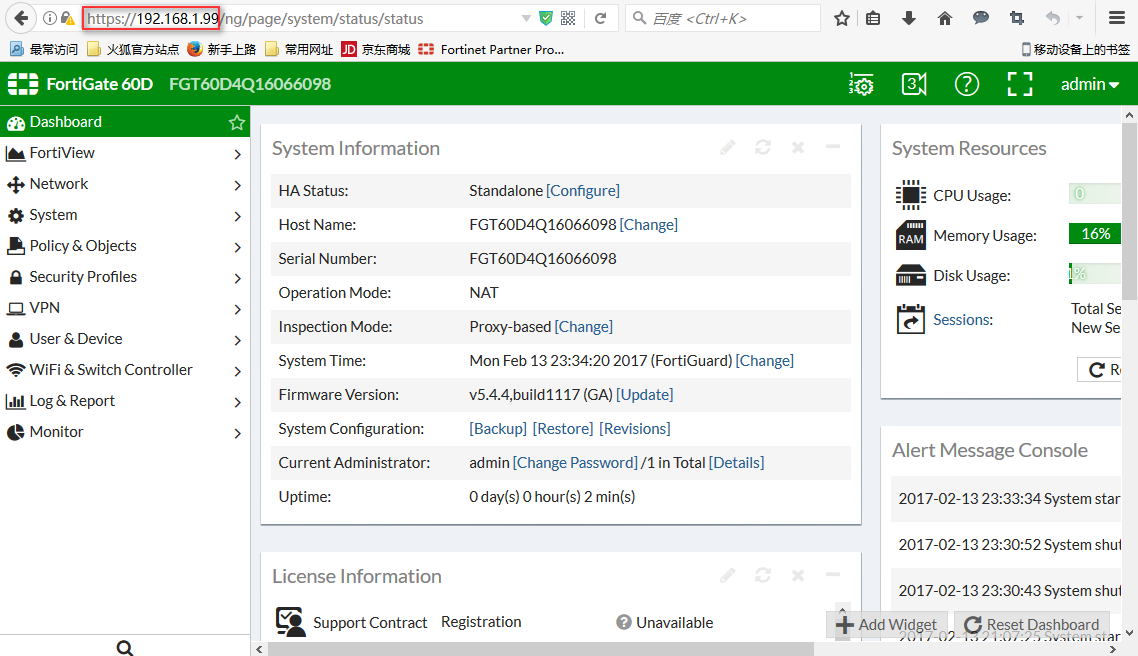Viewport: 1138px width, 656px height.
Task: Click the browser back arrow button
Action: click(x=21, y=18)
